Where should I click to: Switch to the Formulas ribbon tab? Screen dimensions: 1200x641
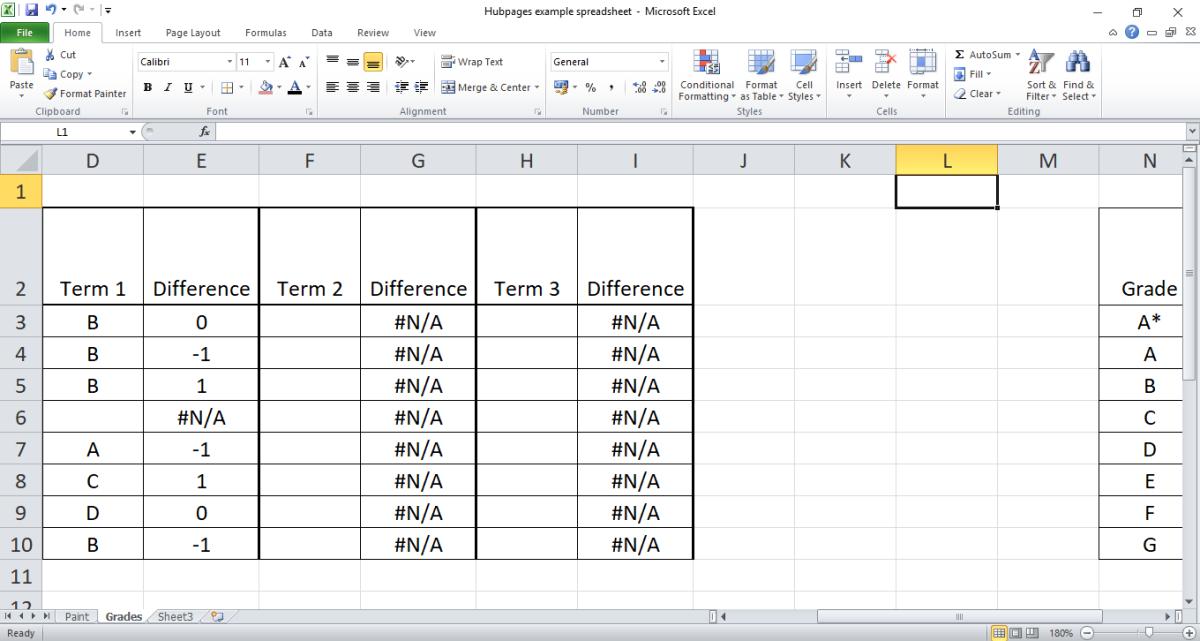click(265, 32)
